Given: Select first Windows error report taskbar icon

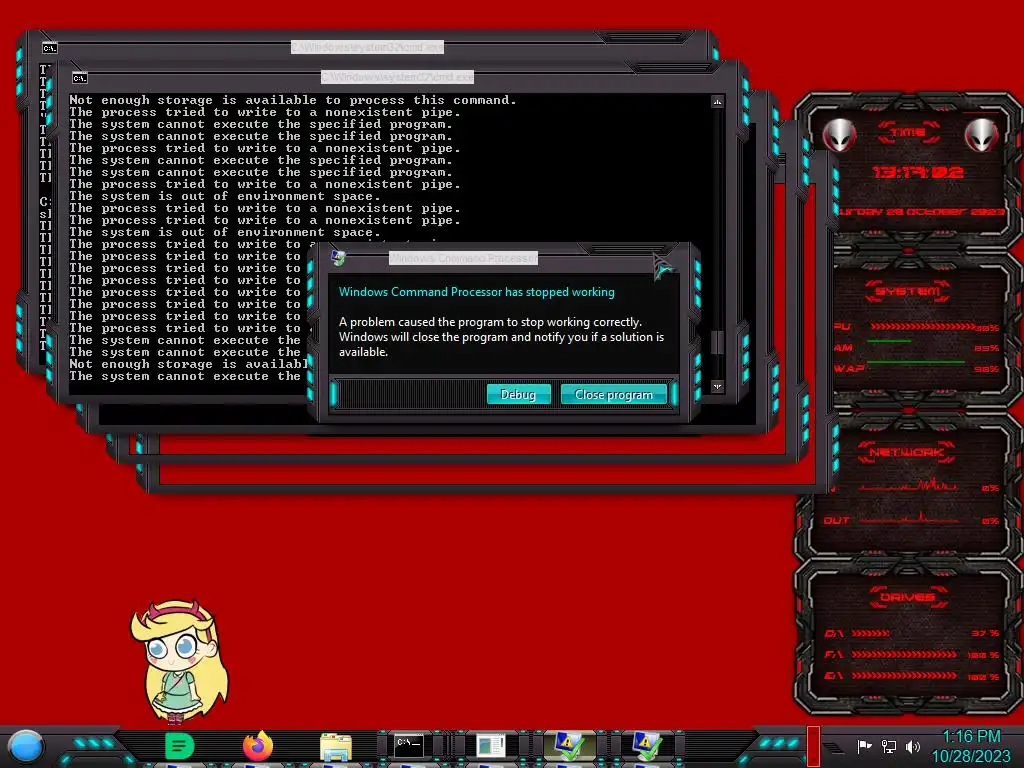Looking at the screenshot, I should click(569, 746).
